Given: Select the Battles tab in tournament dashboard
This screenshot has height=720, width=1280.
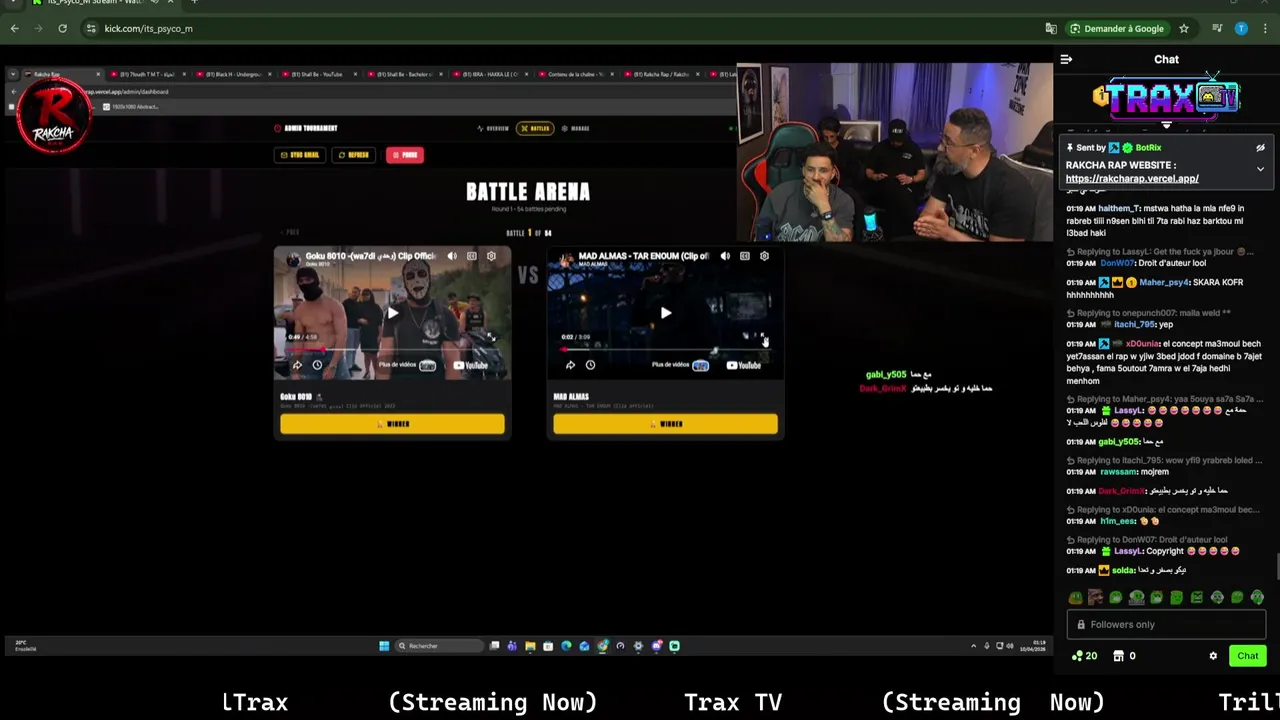Looking at the screenshot, I should click(x=535, y=128).
